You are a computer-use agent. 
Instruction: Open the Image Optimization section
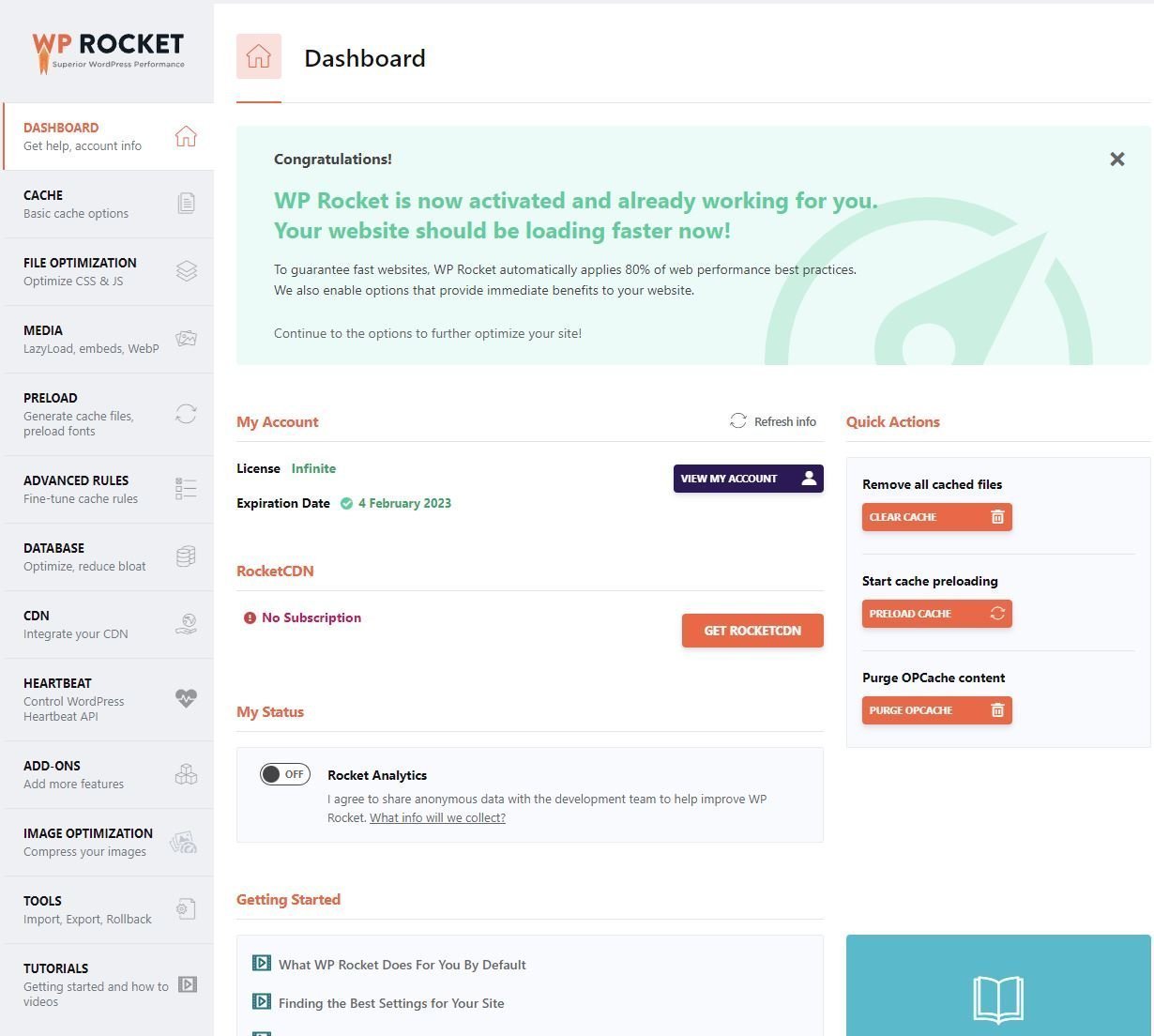pyautogui.click(x=109, y=842)
